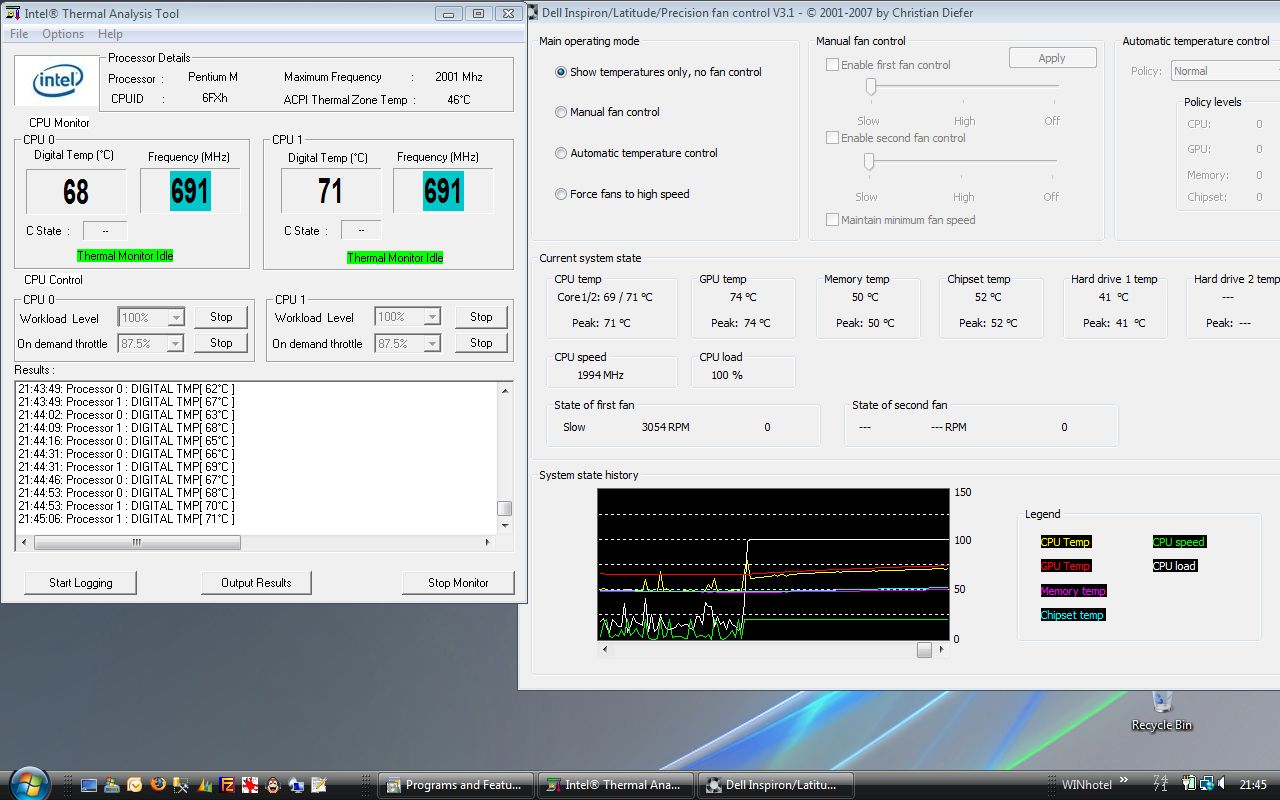The image size is (1280, 800).
Task: Click the battery power tray icon
Action: (1189, 783)
